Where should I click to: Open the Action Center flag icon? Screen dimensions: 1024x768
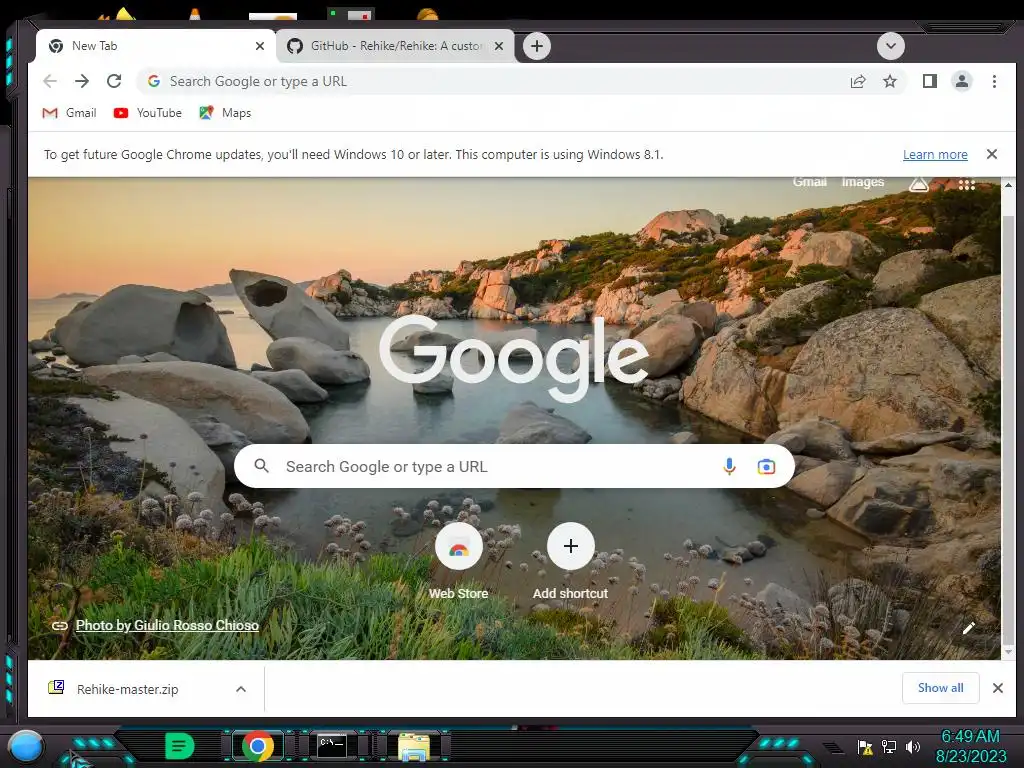point(865,748)
